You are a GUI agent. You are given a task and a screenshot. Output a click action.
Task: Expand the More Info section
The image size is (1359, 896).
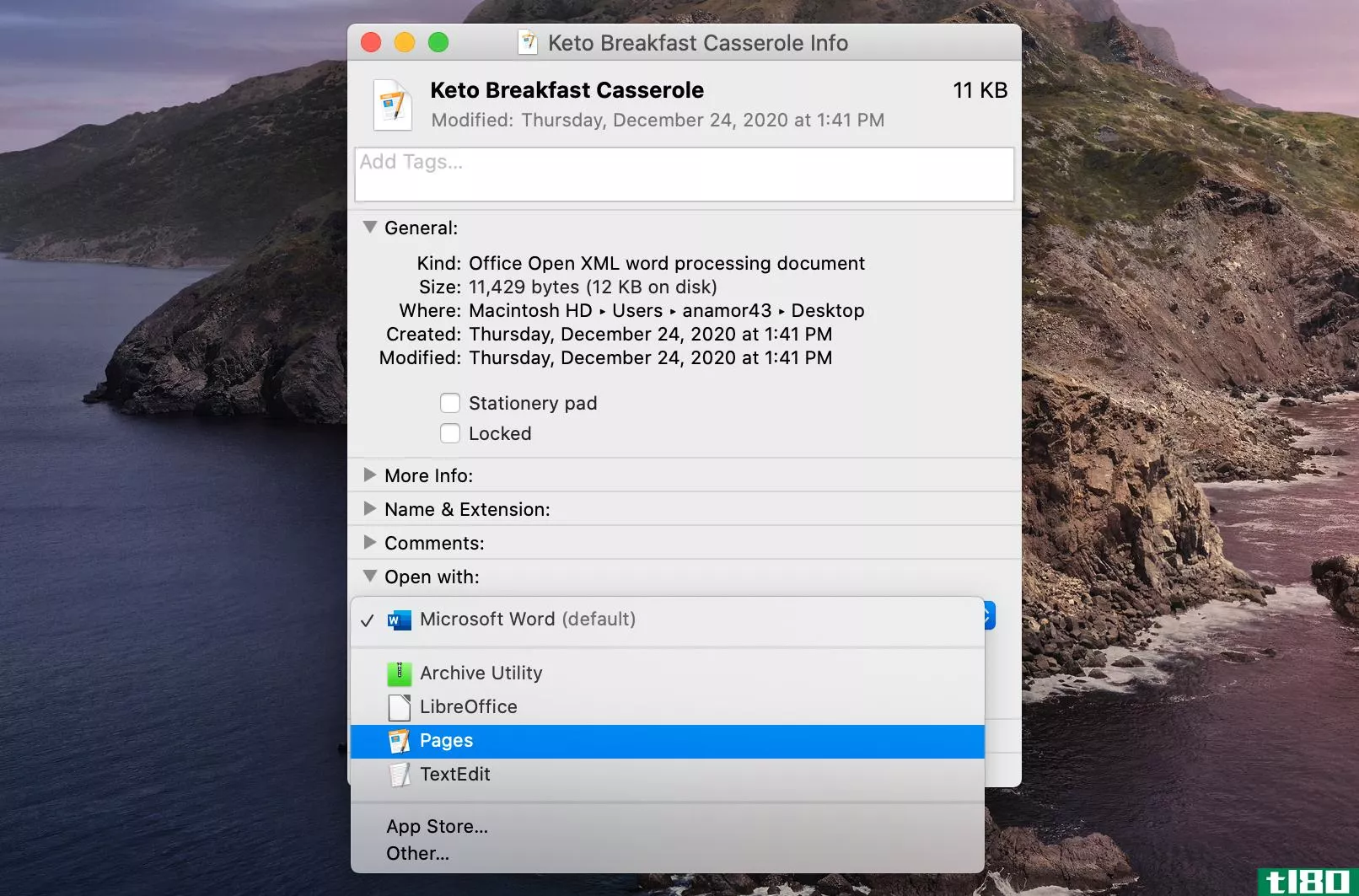(369, 475)
